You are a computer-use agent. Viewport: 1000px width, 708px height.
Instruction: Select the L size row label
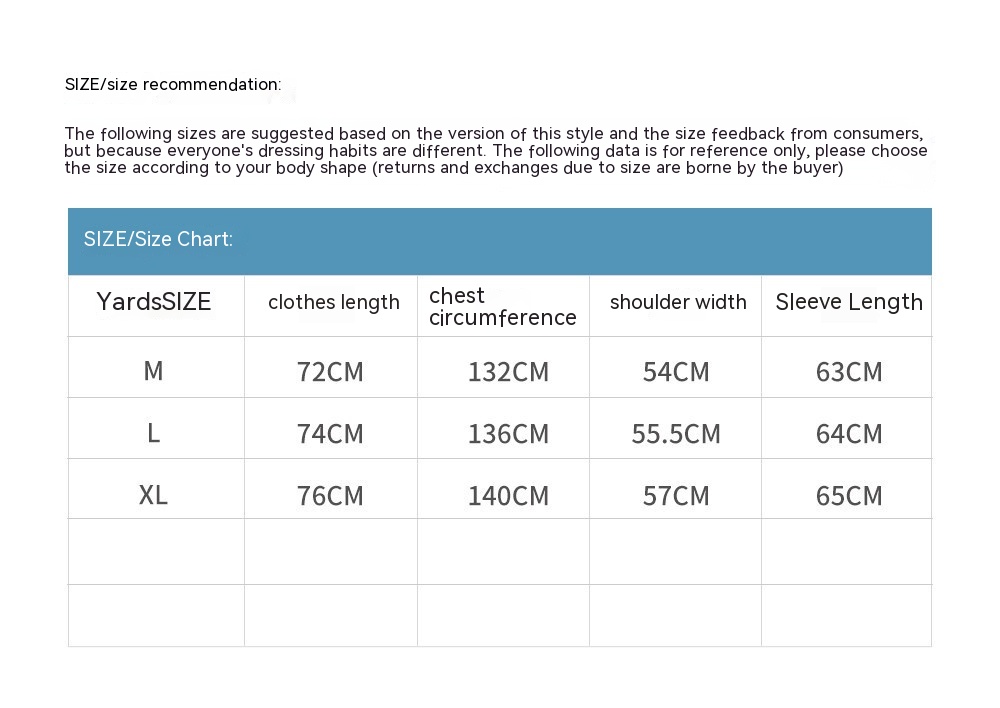153,433
